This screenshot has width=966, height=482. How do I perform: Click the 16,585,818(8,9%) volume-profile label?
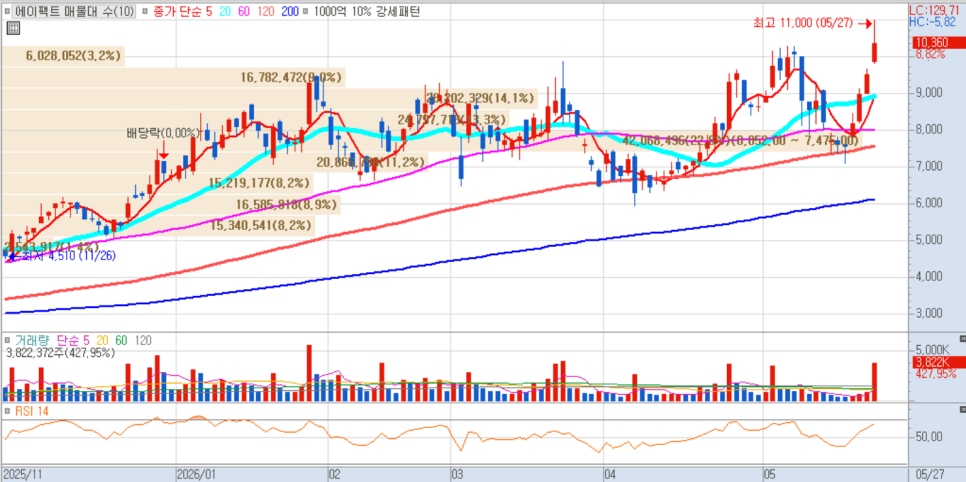(286, 204)
